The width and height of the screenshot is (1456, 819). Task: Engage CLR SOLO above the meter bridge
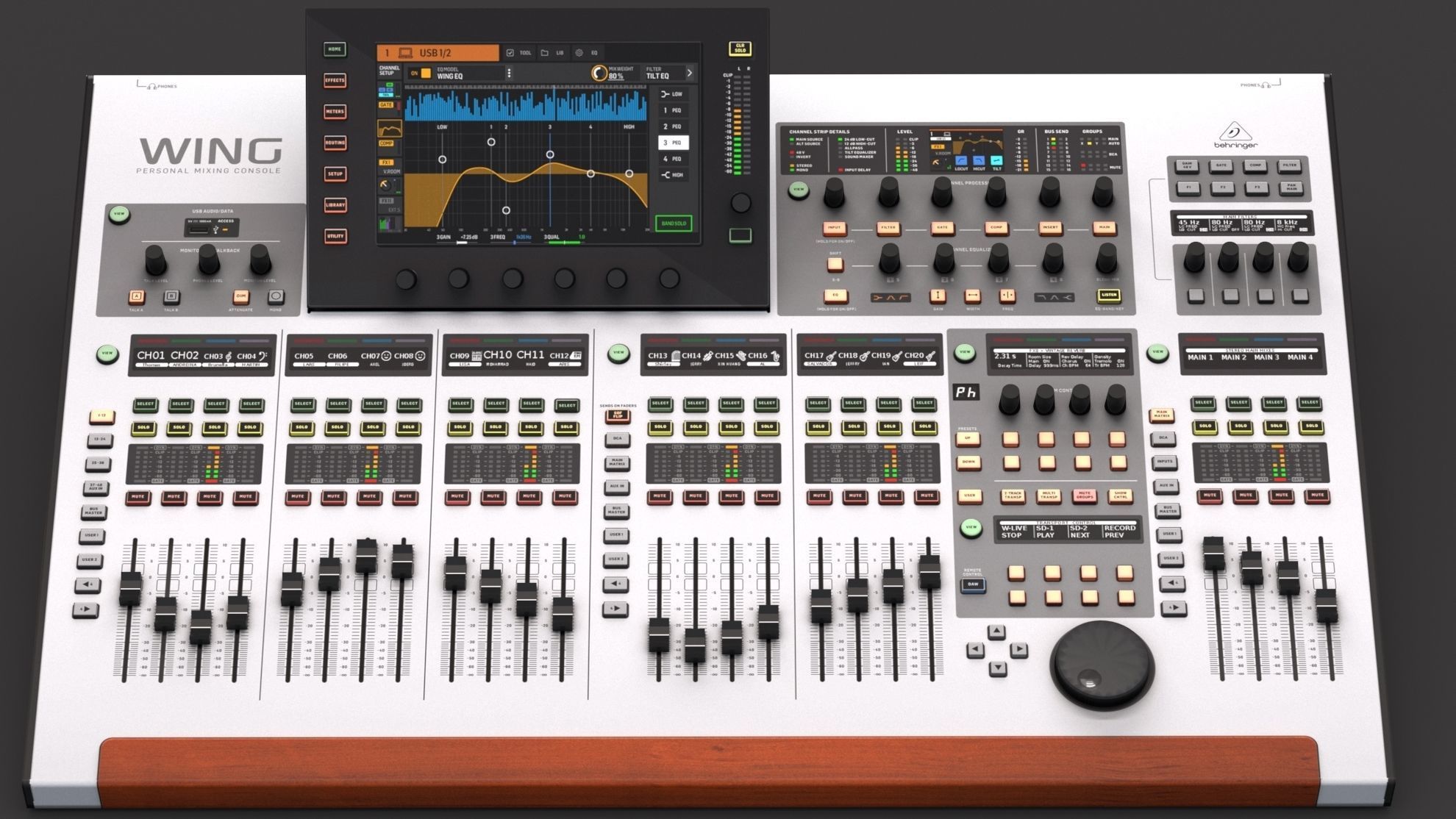(x=741, y=49)
